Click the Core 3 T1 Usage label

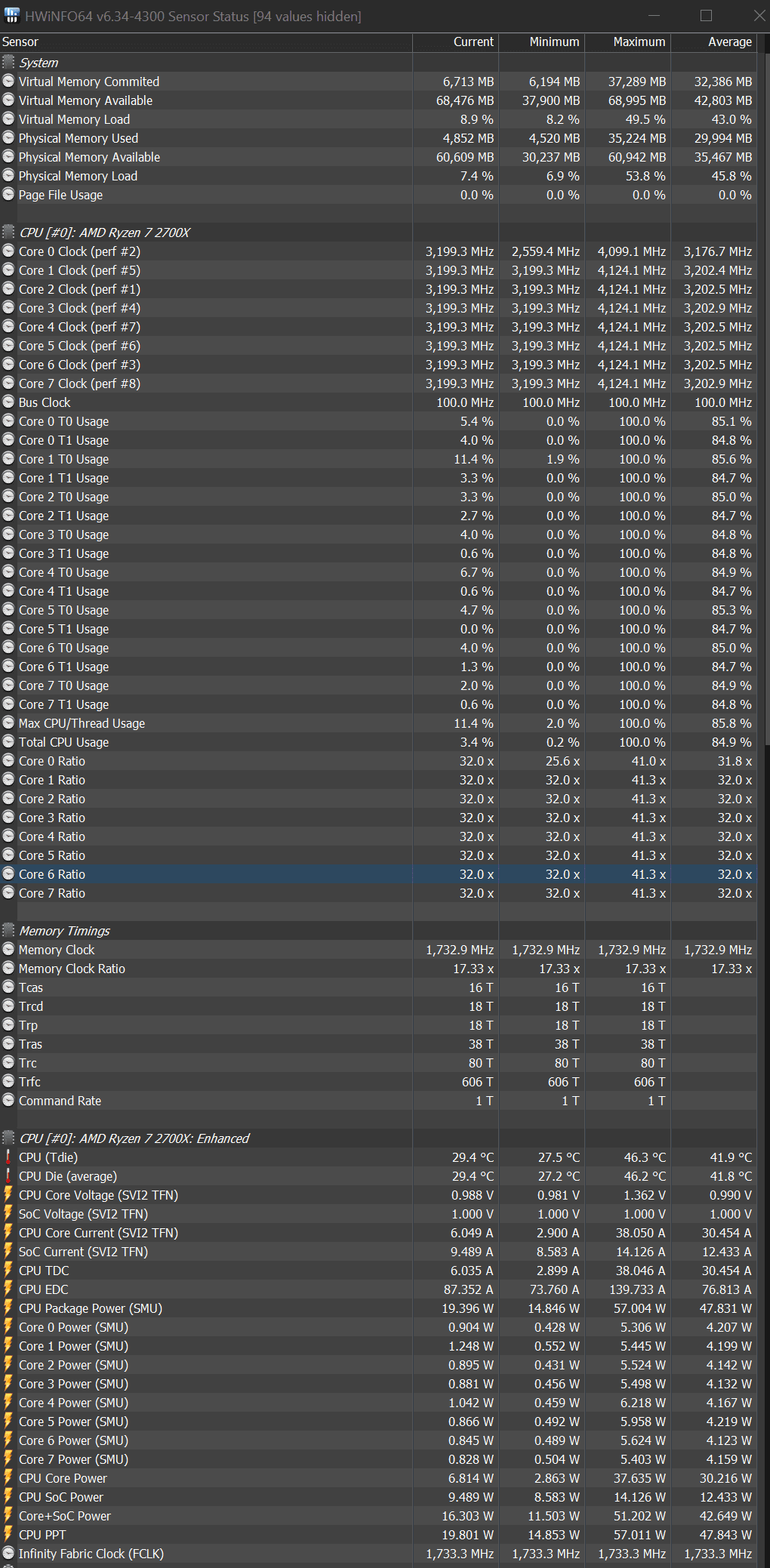(x=63, y=553)
